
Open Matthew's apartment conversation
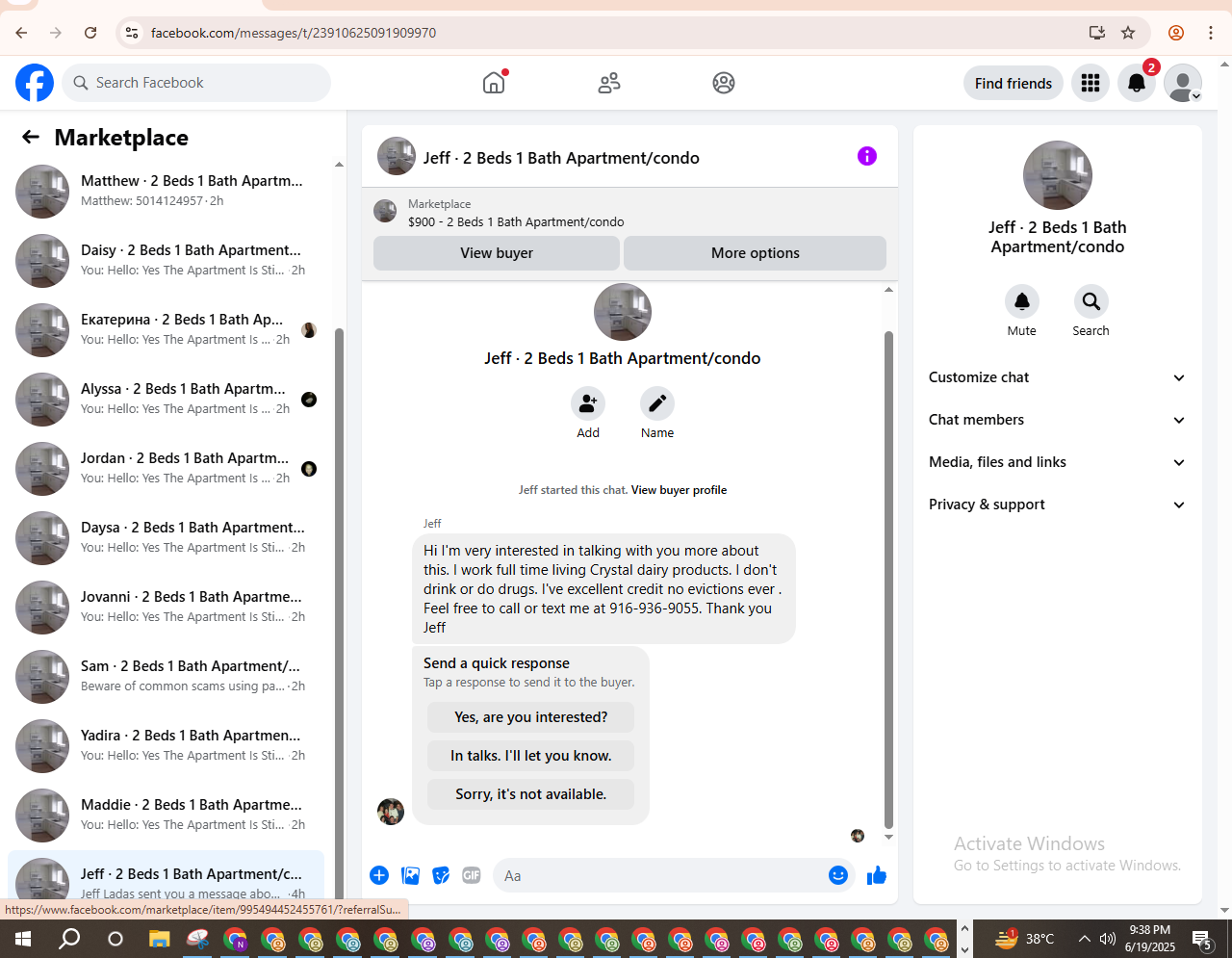pos(166,191)
